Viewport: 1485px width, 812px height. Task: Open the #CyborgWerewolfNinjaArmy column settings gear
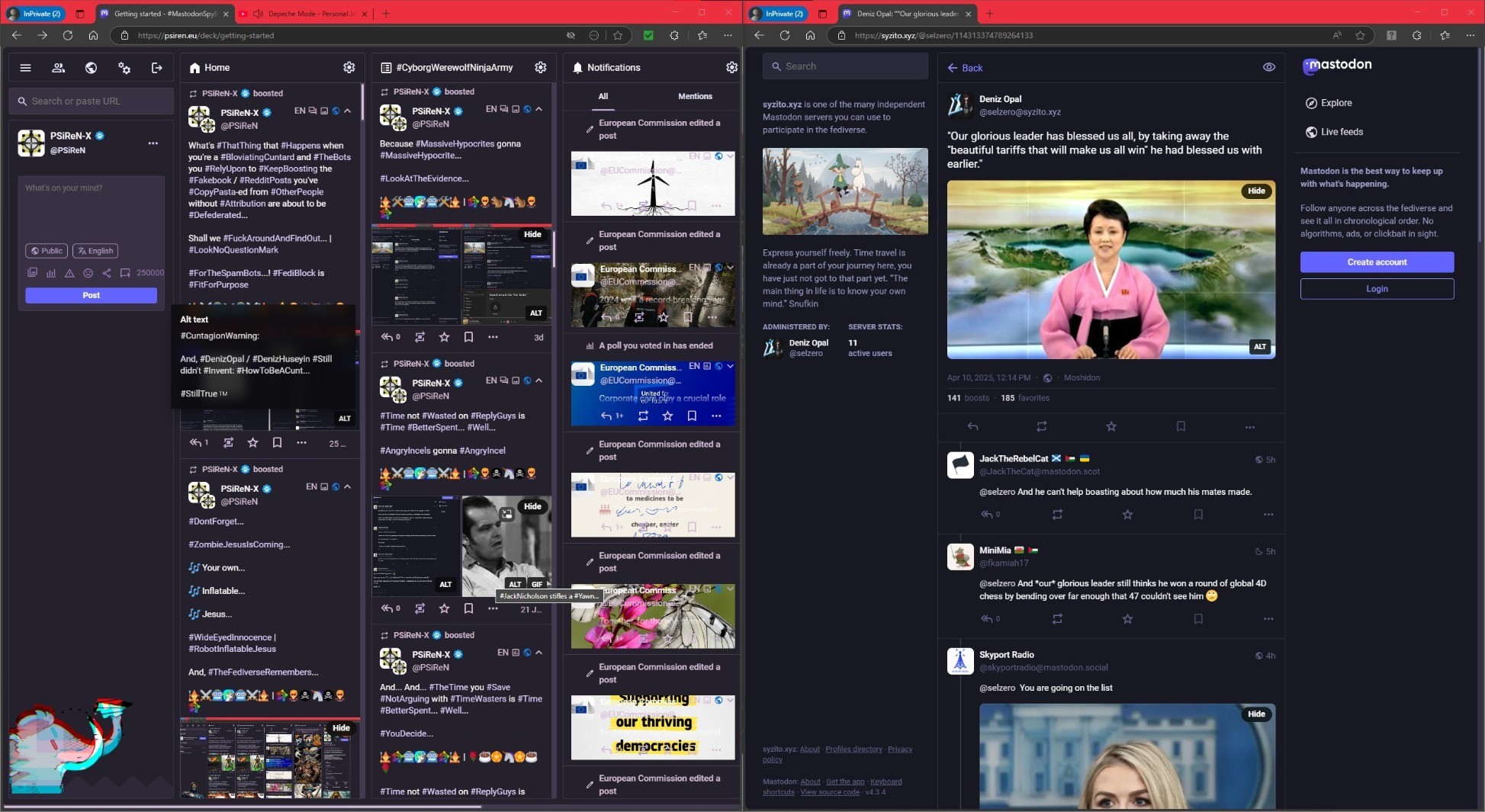click(541, 67)
